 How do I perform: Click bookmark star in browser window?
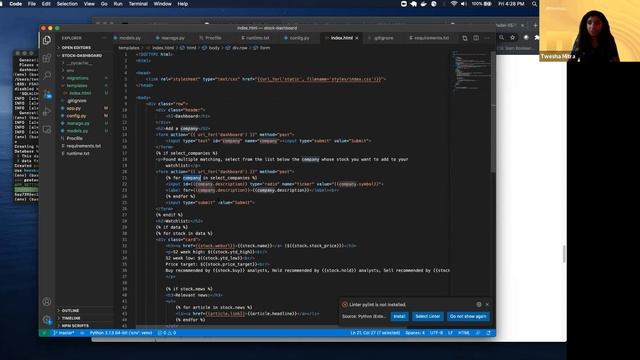point(513,38)
